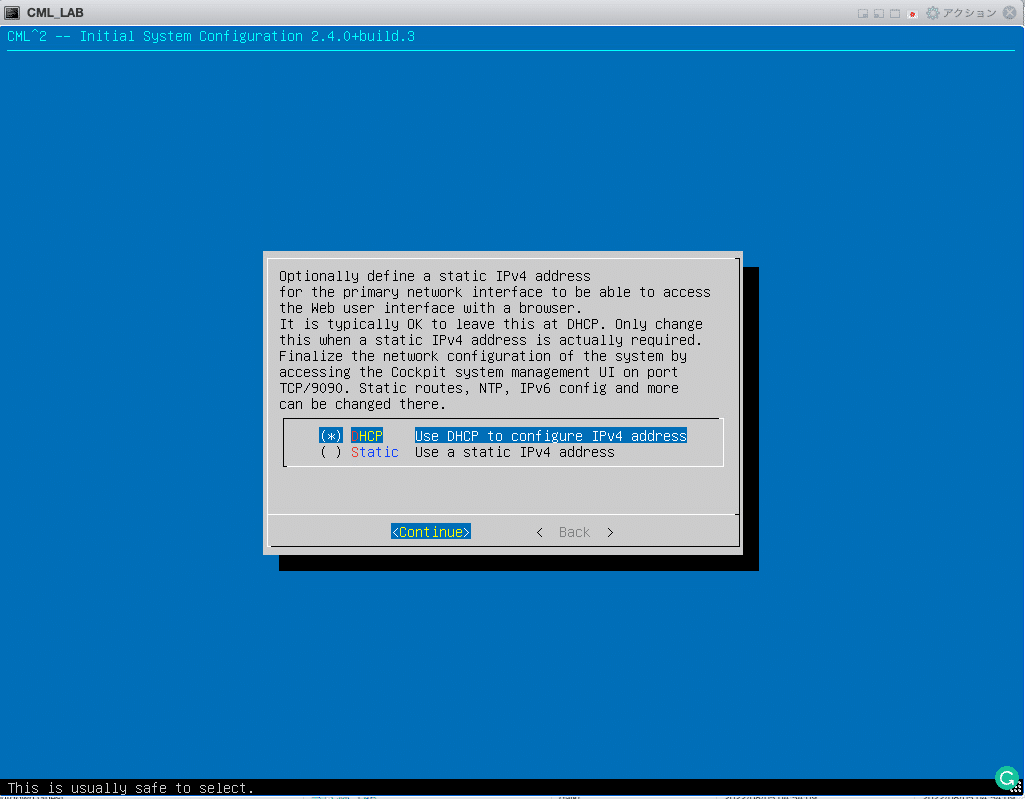
Task: Click the CML_LAB console icon in title bar
Action: (12, 12)
